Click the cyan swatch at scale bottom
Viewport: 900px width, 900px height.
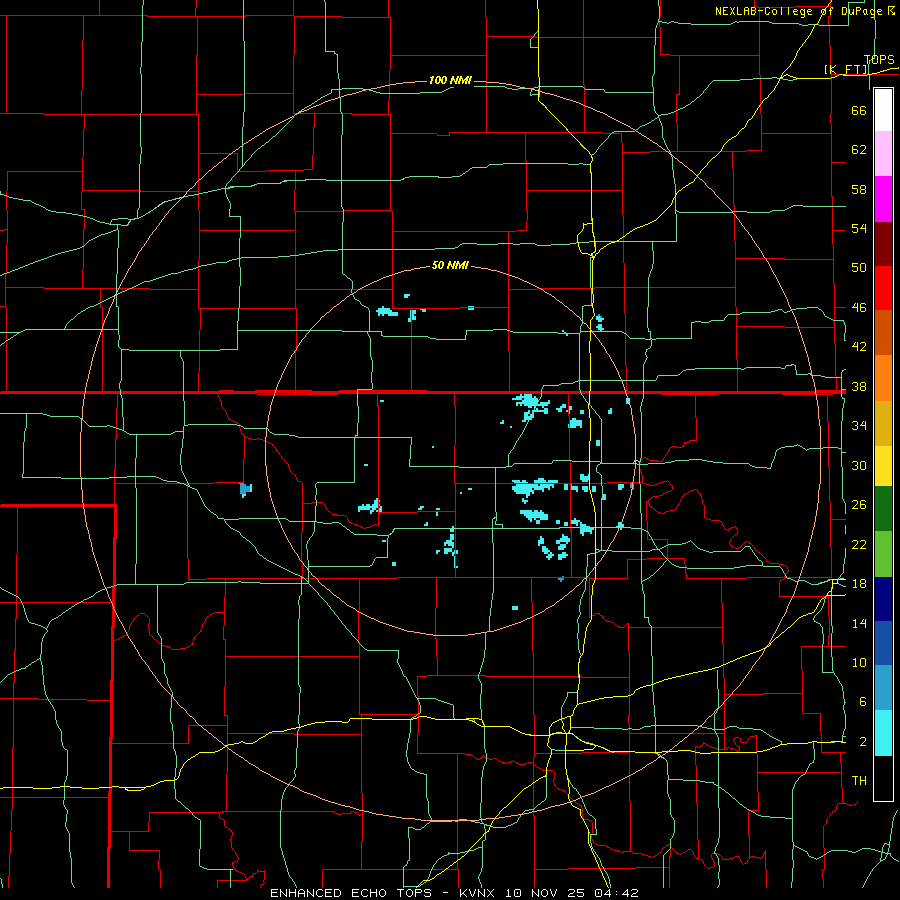click(883, 732)
